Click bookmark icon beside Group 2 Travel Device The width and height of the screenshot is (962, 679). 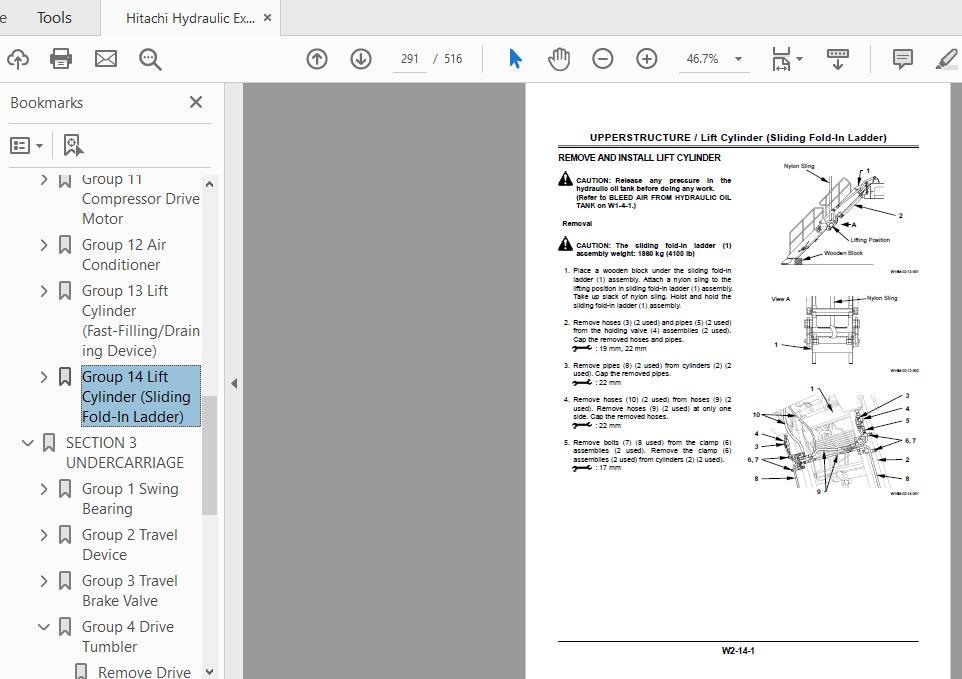coord(64,535)
